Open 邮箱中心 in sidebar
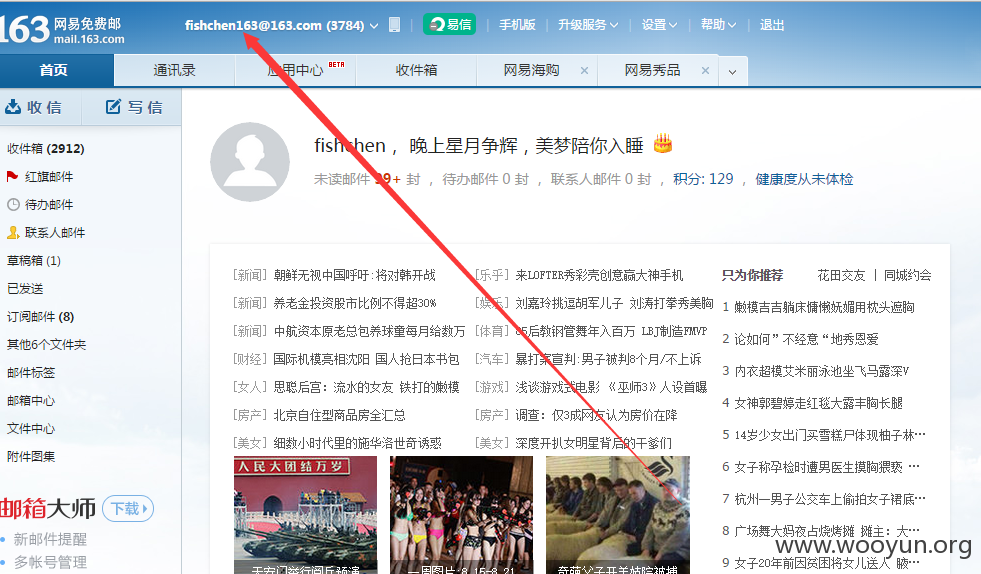Viewport: 981px width, 574px height. pyautogui.click(x=31, y=401)
